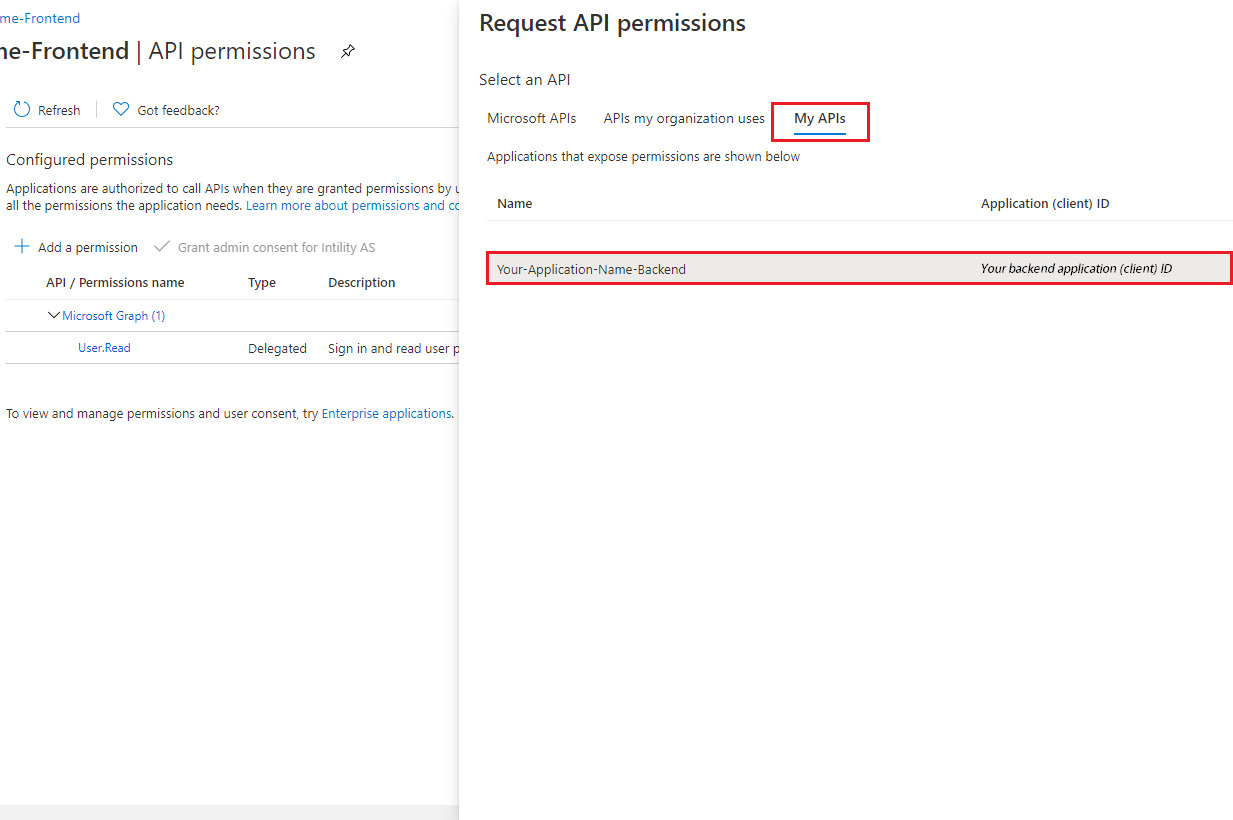Click the Application (client) ID column header
Viewport: 1233px width, 820px height.
tap(1045, 203)
